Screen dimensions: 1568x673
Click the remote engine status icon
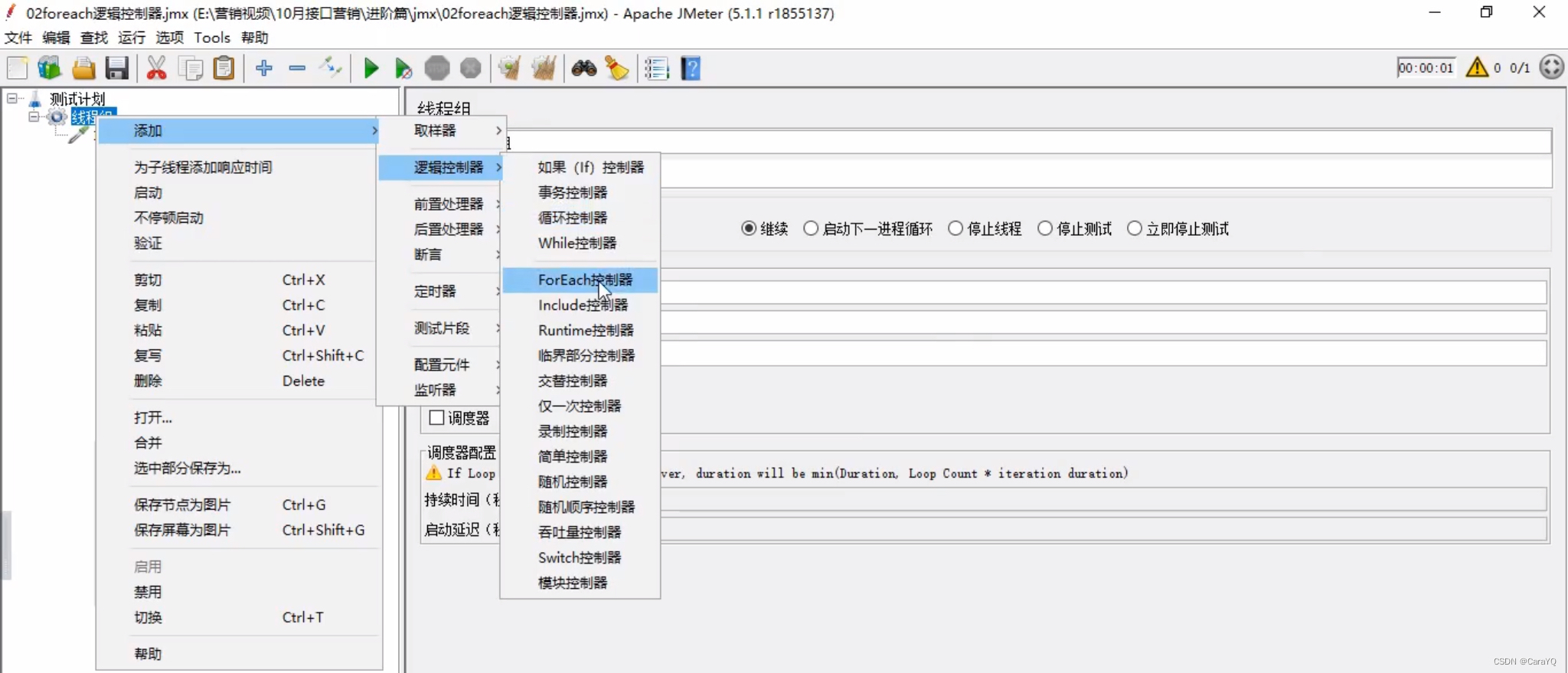tap(1551, 67)
